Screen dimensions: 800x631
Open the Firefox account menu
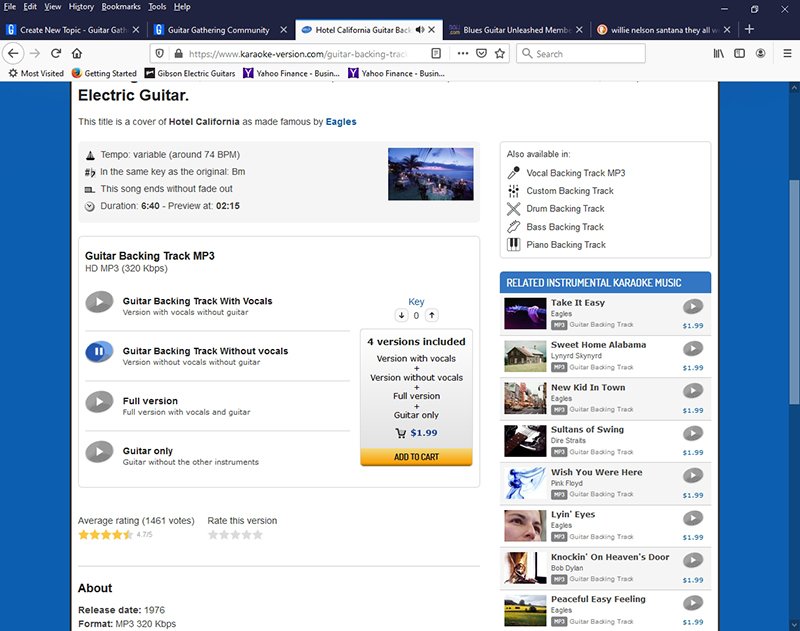pyautogui.click(x=760, y=53)
